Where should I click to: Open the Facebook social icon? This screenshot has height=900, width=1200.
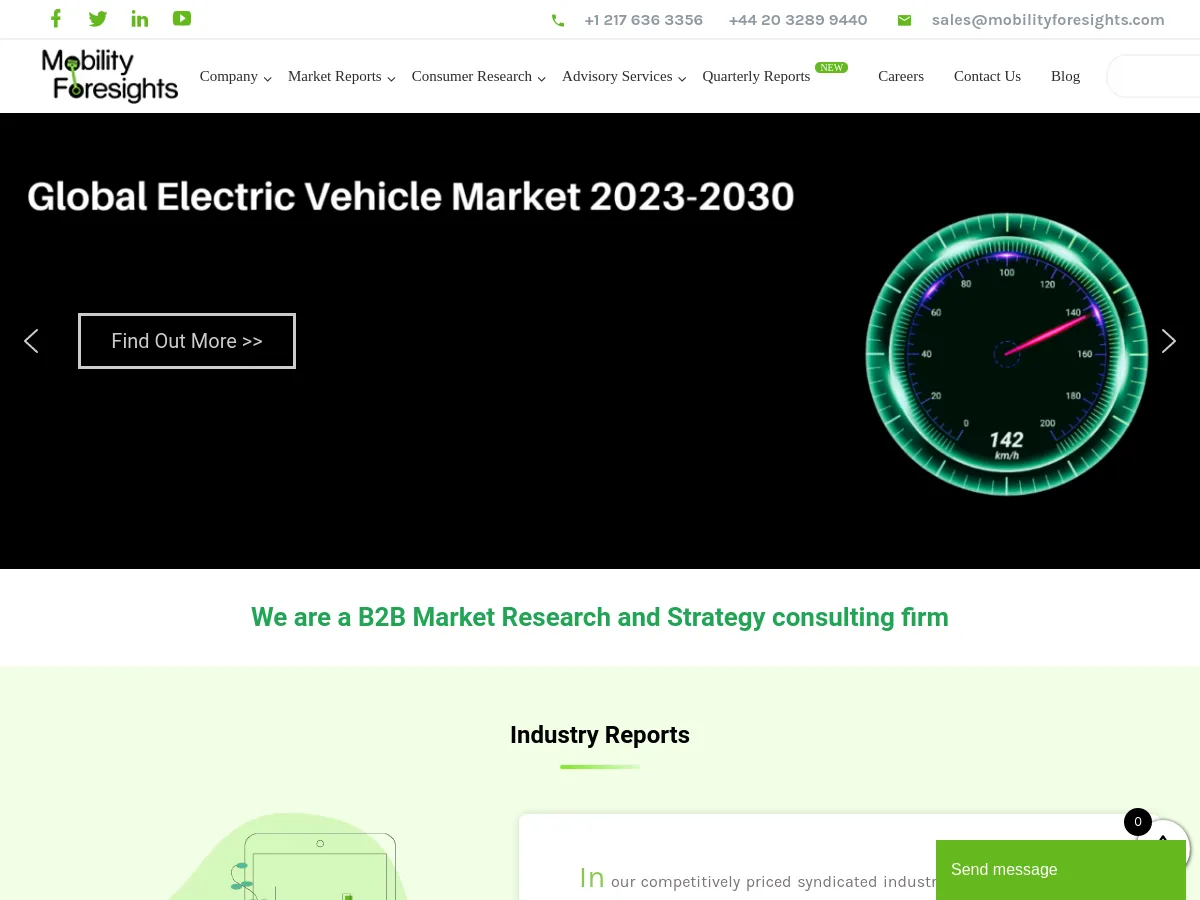tap(56, 18)
